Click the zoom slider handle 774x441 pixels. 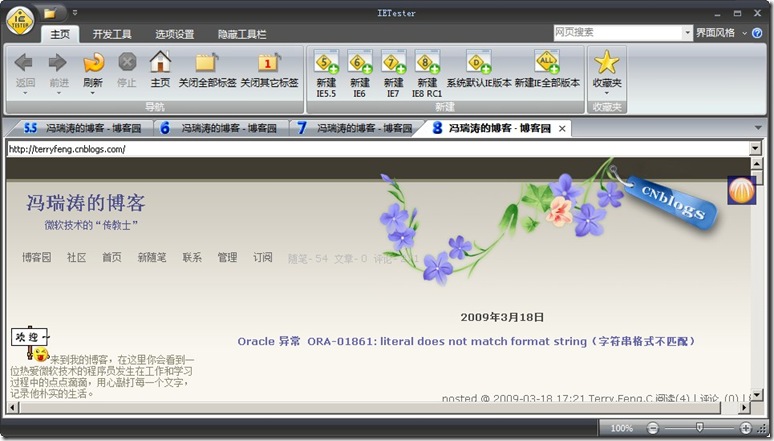tap(699, 427)
